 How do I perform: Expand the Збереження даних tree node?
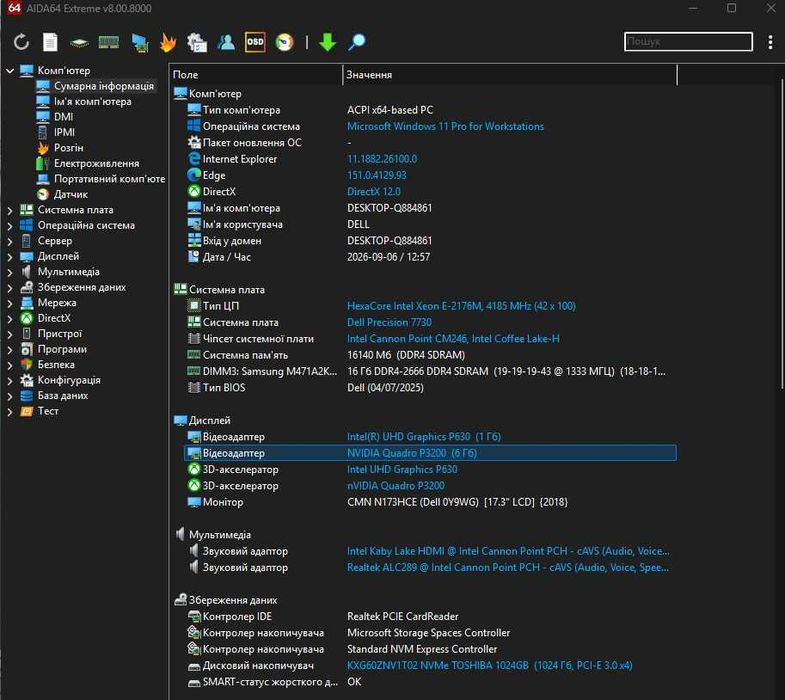10,288
